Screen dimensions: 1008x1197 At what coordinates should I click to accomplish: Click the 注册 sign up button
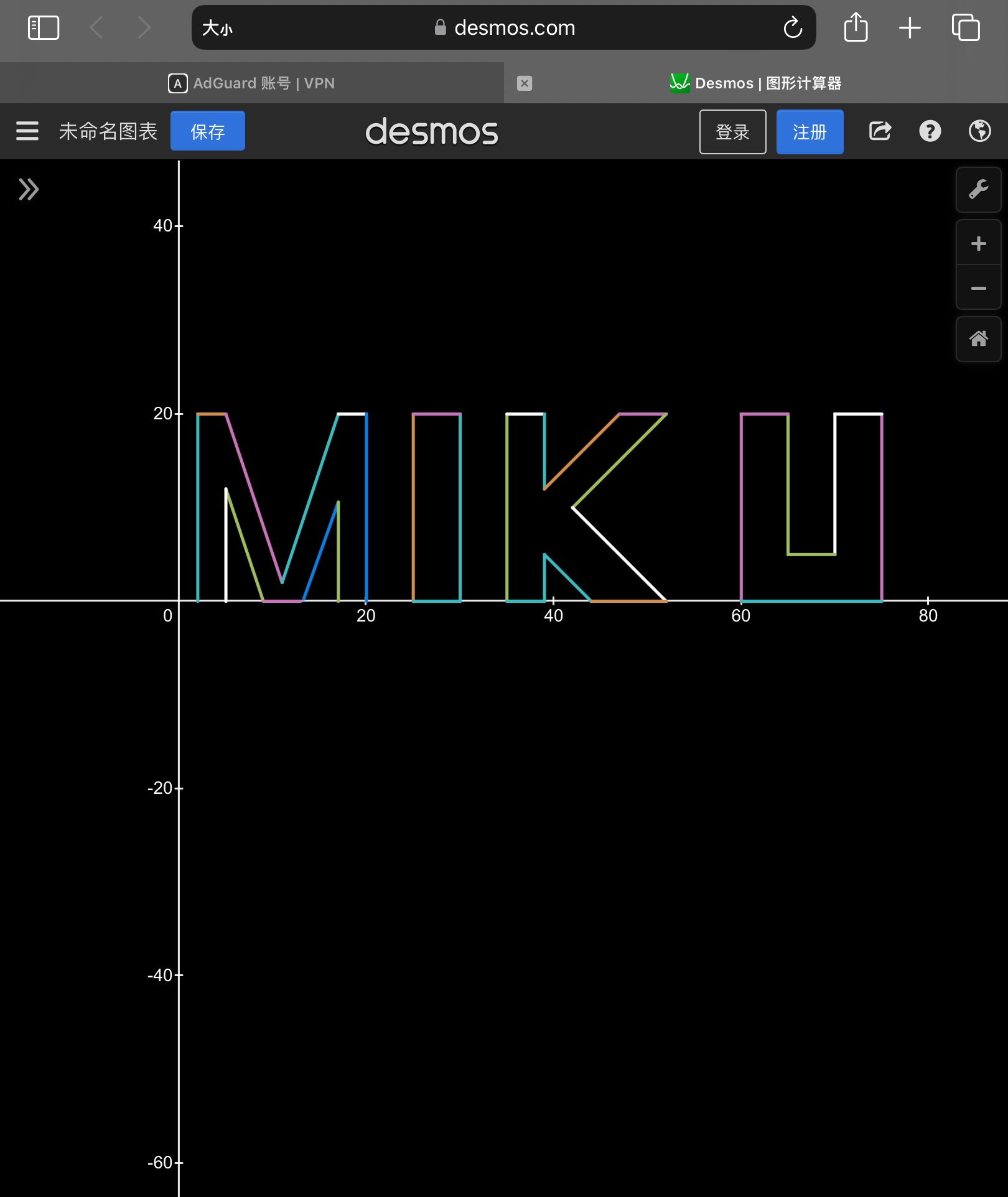point(810,131)
